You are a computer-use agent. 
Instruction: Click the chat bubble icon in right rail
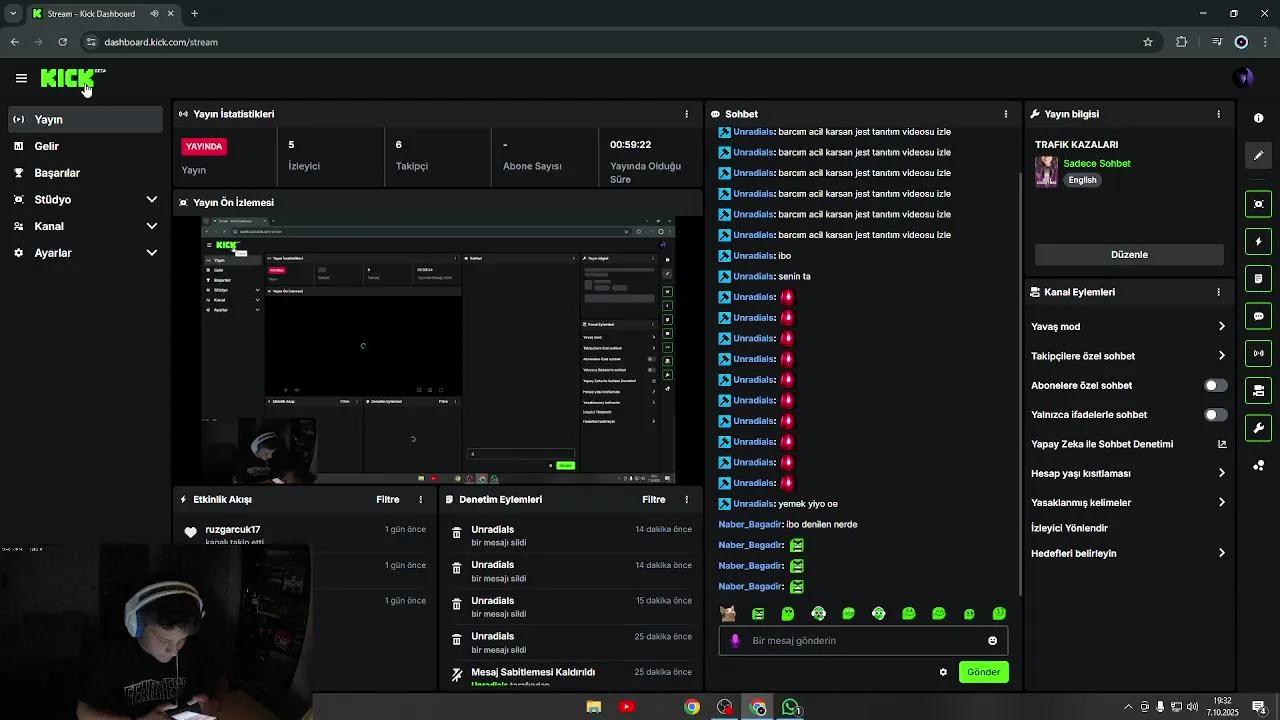tap(1258, 316)
